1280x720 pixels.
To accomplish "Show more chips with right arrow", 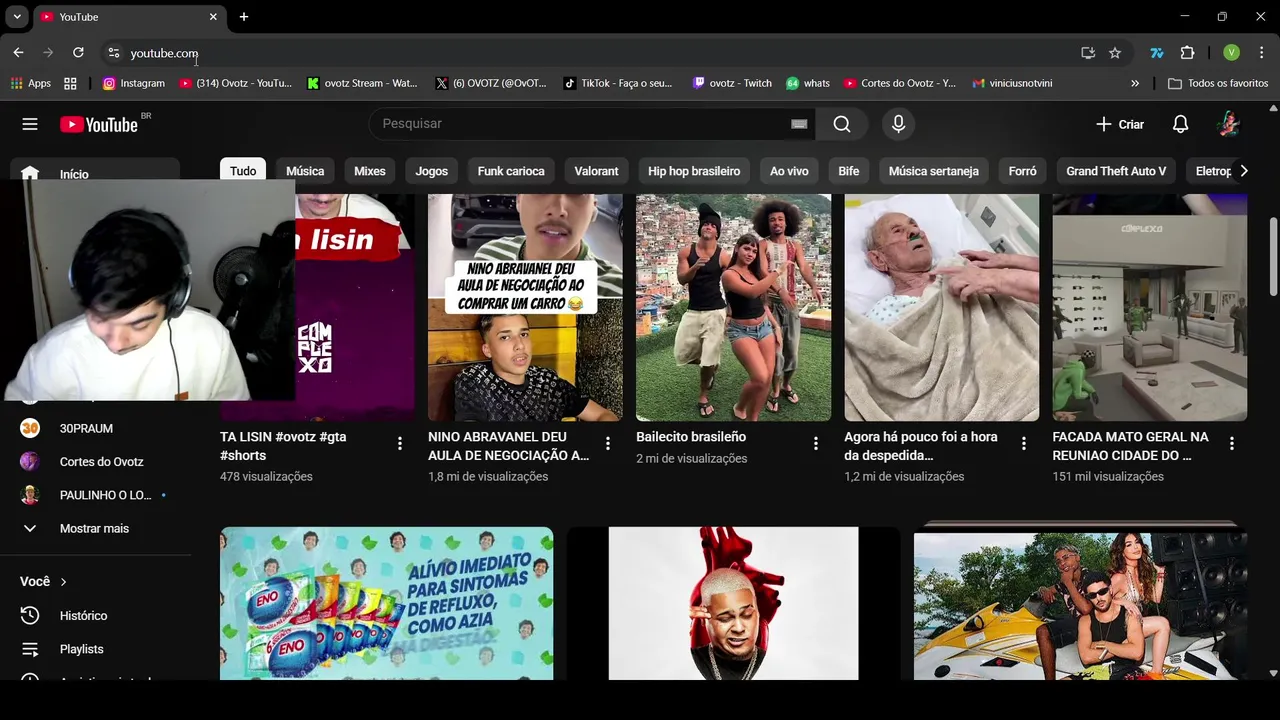I will click(1243, 171).
